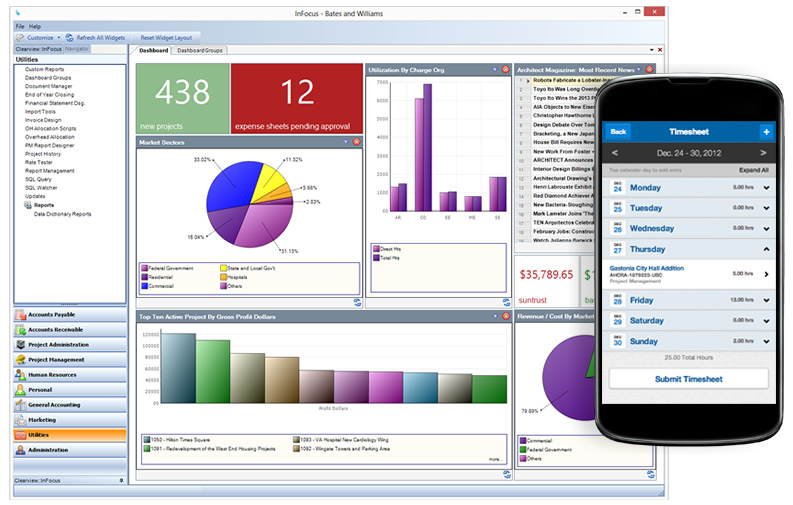Open Data Dictionary Reports tree item
The width and height of the screenshot is (793, 505).
coord(63,214)
